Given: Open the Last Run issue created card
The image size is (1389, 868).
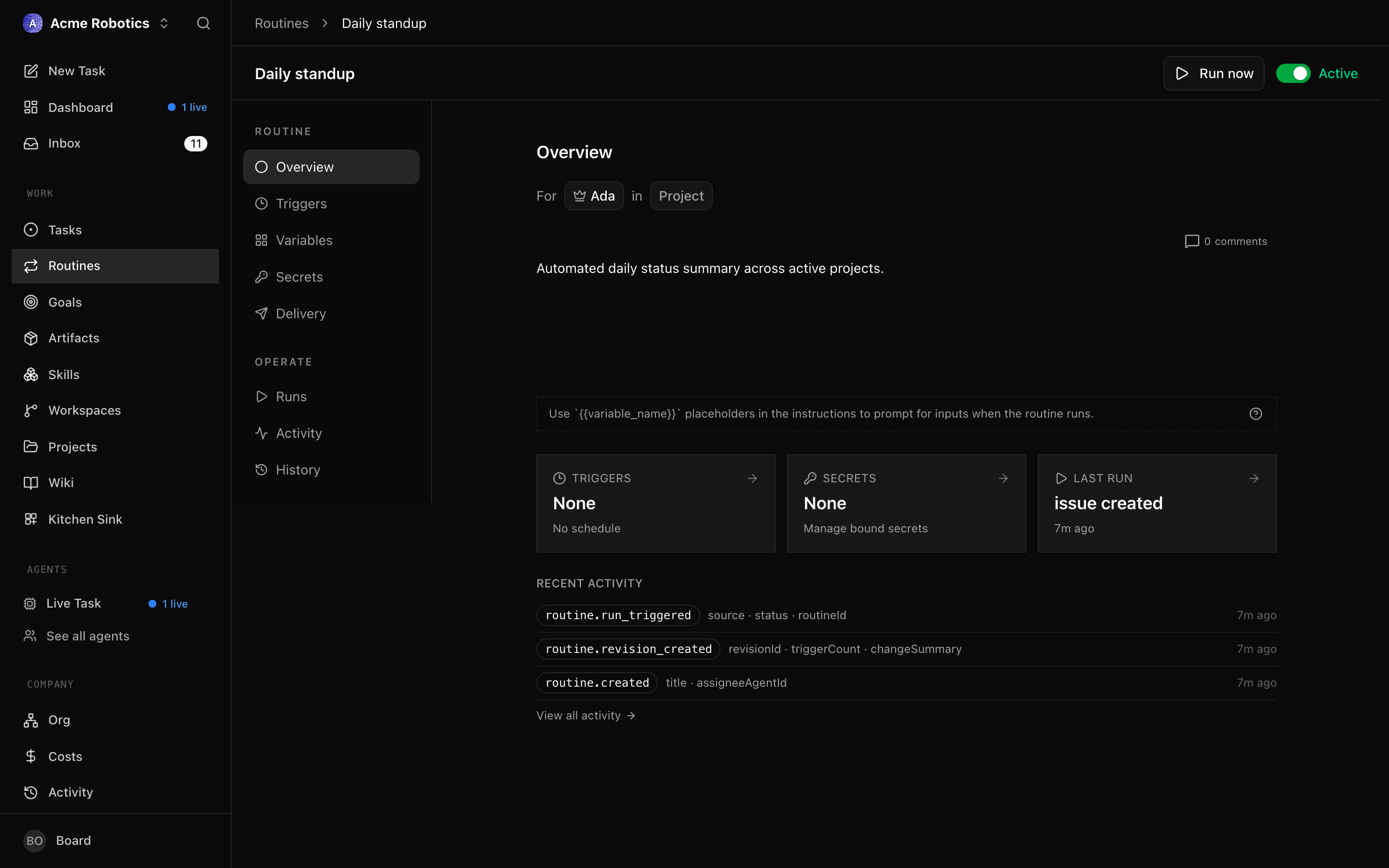Looking at the screenshot, I should 1157,503.
